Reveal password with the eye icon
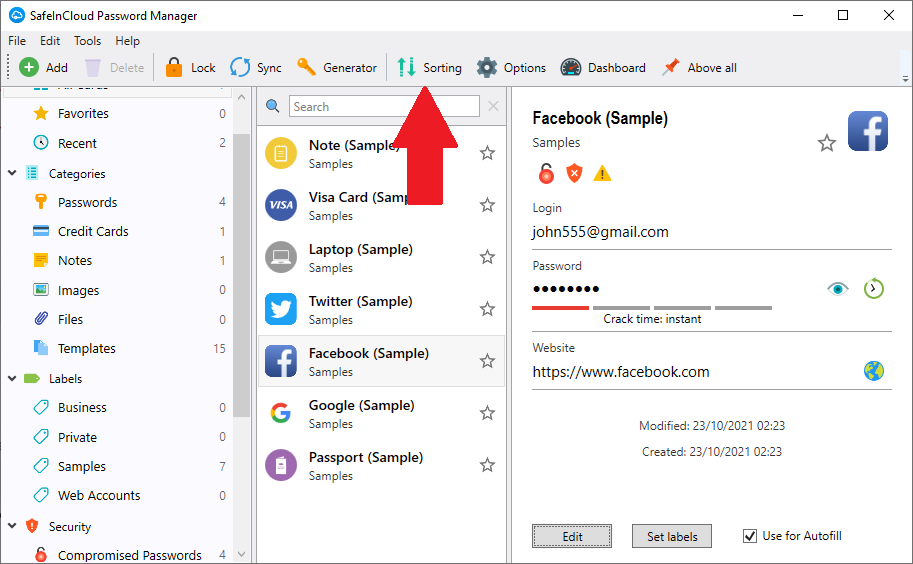Viewport: 913px width, 564px height. coord(837,289)
